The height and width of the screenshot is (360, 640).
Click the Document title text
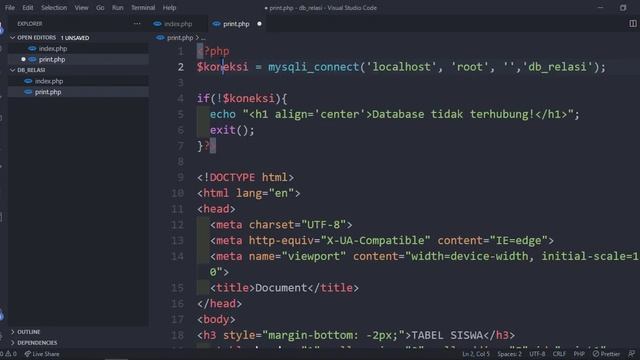pyautogui.click(x=281, y=288)
